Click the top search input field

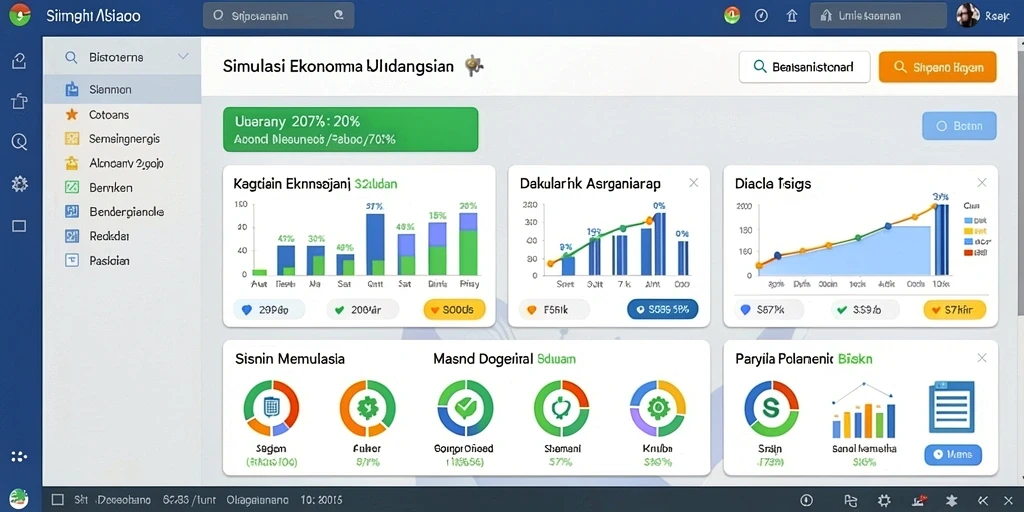(x=279, y=16)
